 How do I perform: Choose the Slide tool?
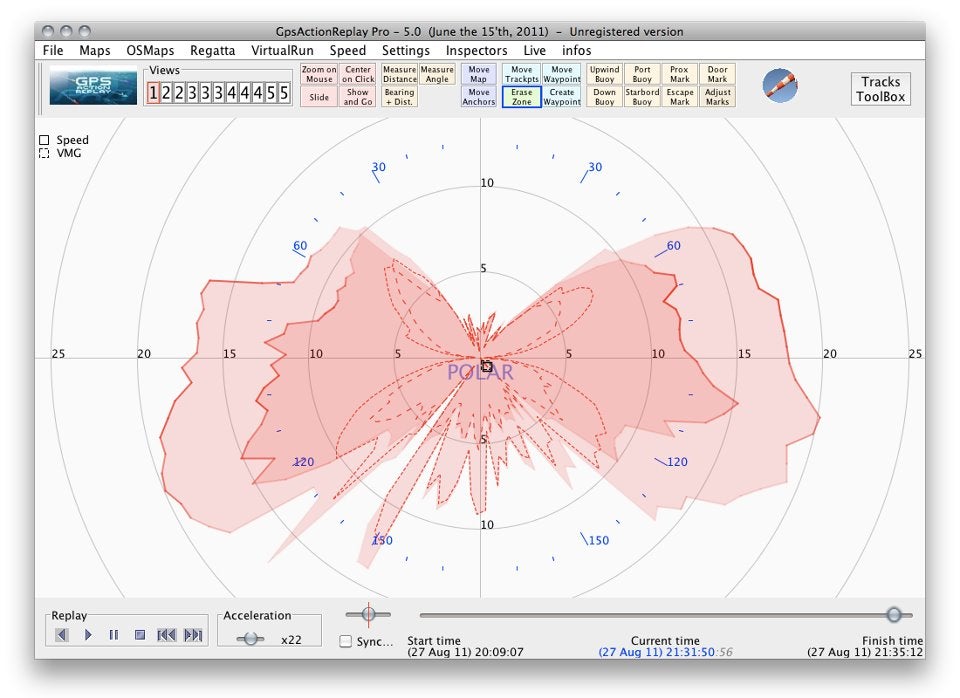tap(319, 97)
